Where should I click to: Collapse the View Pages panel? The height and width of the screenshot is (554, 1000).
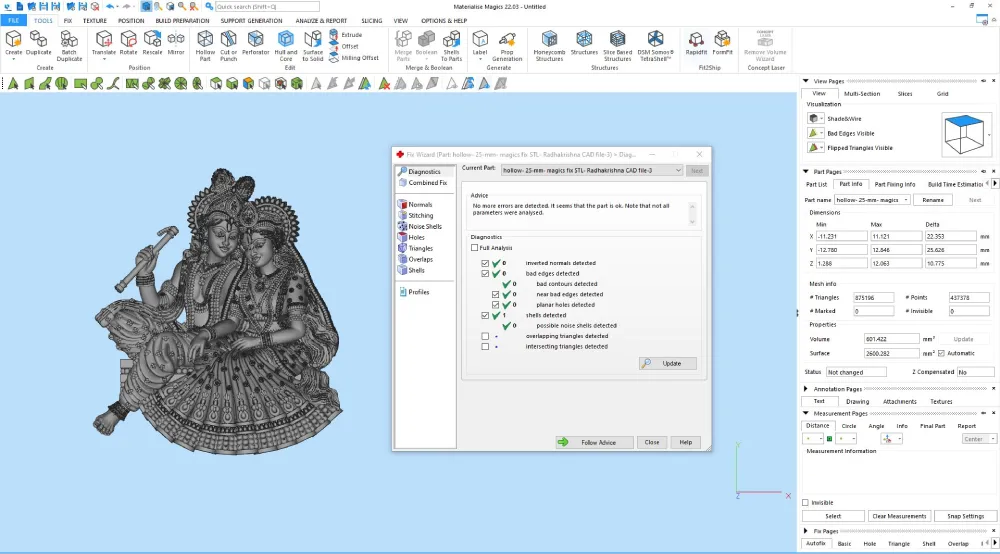point(806,81)
